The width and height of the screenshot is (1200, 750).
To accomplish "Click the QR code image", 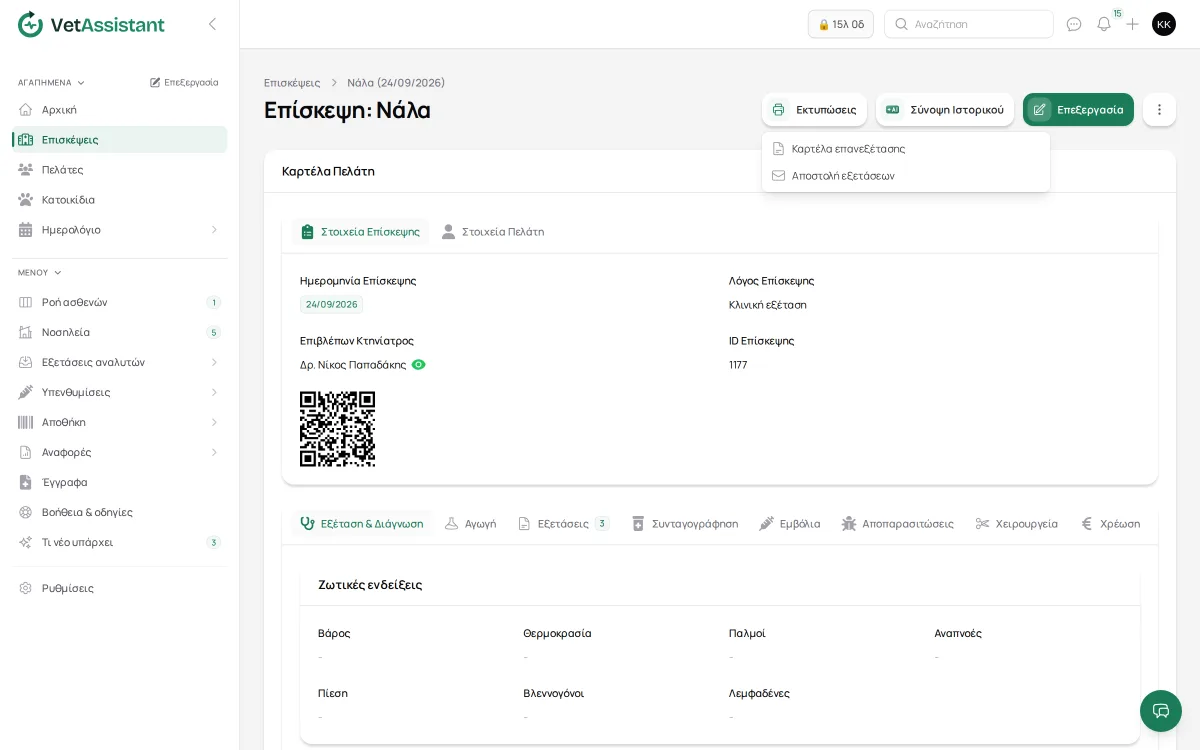I will coord(338,429).
